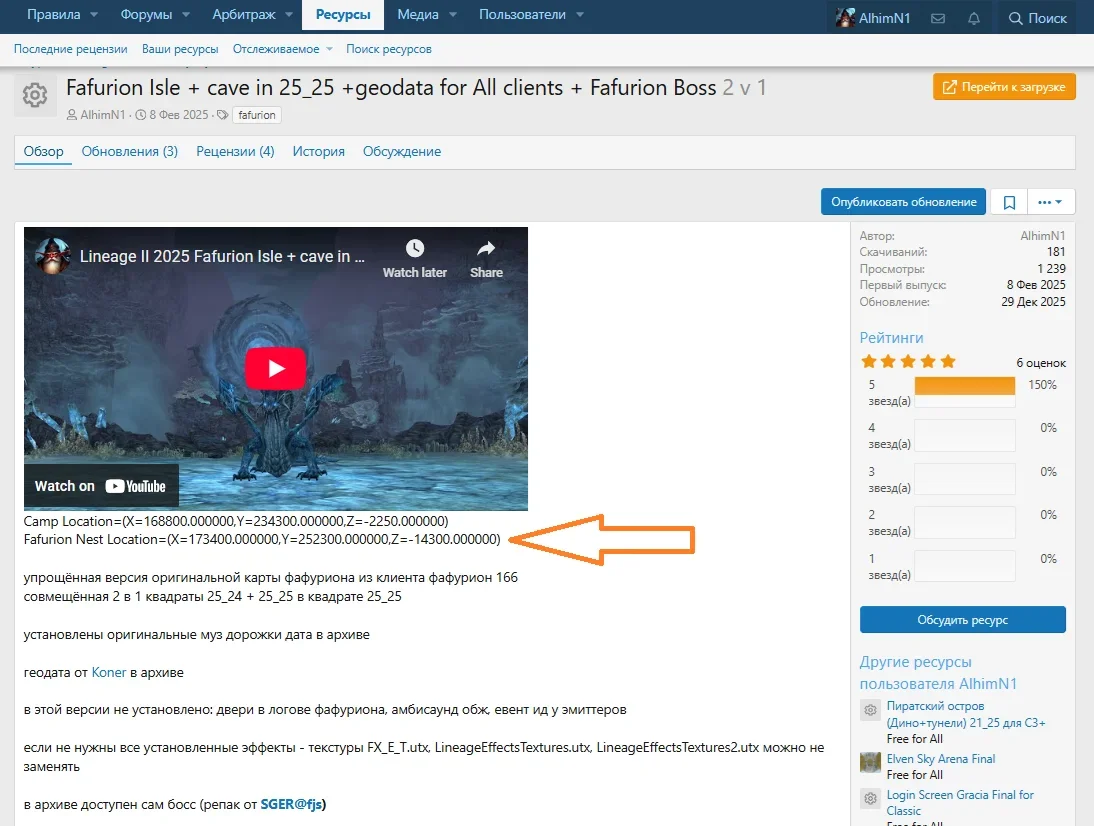Open Elven Sky Arena Final link
Screen dimensions: 1094x826
click(x=941, y=758)
